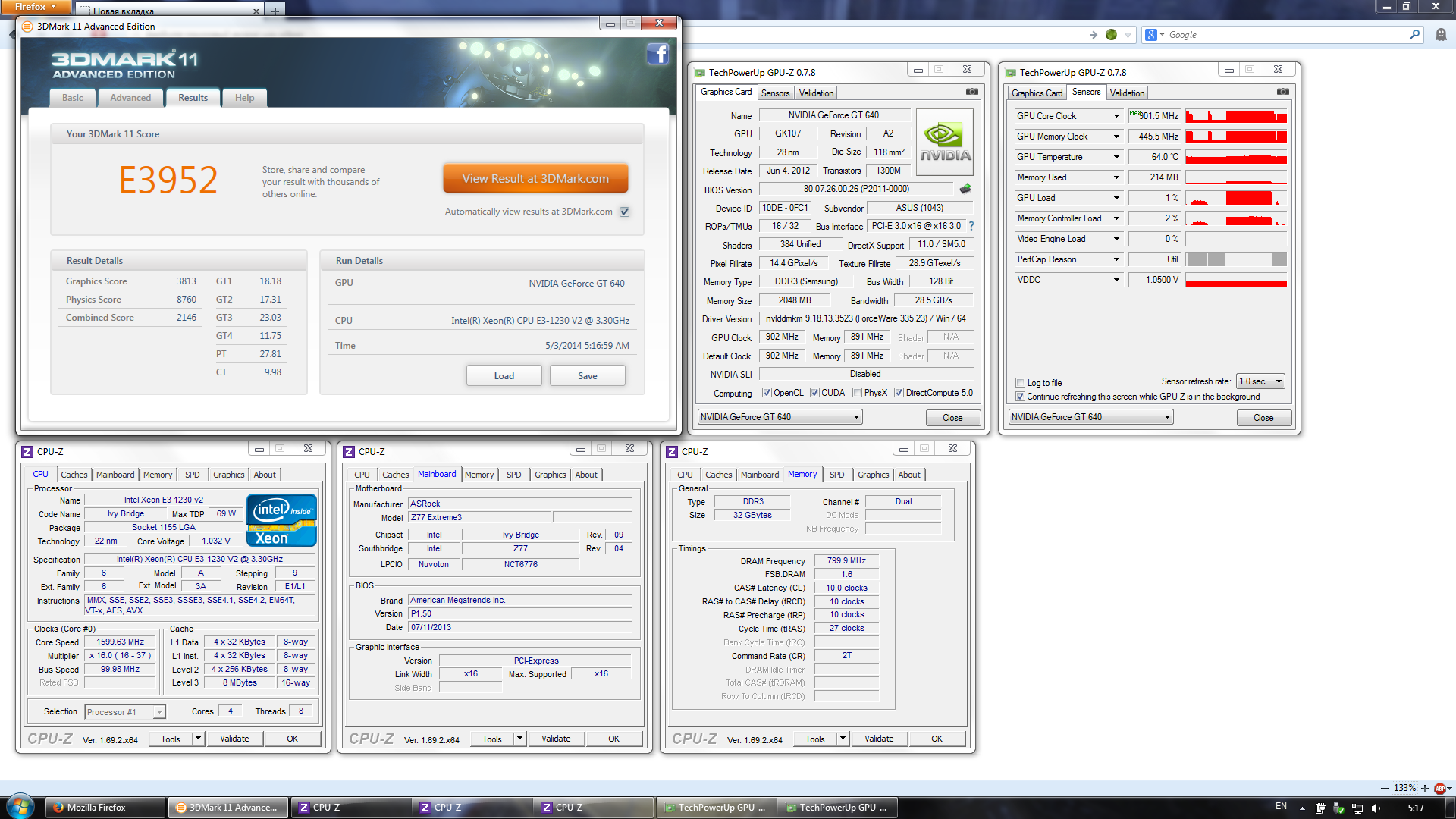
Task: Click the BIOS version save icon
Action: pos(965,189)
